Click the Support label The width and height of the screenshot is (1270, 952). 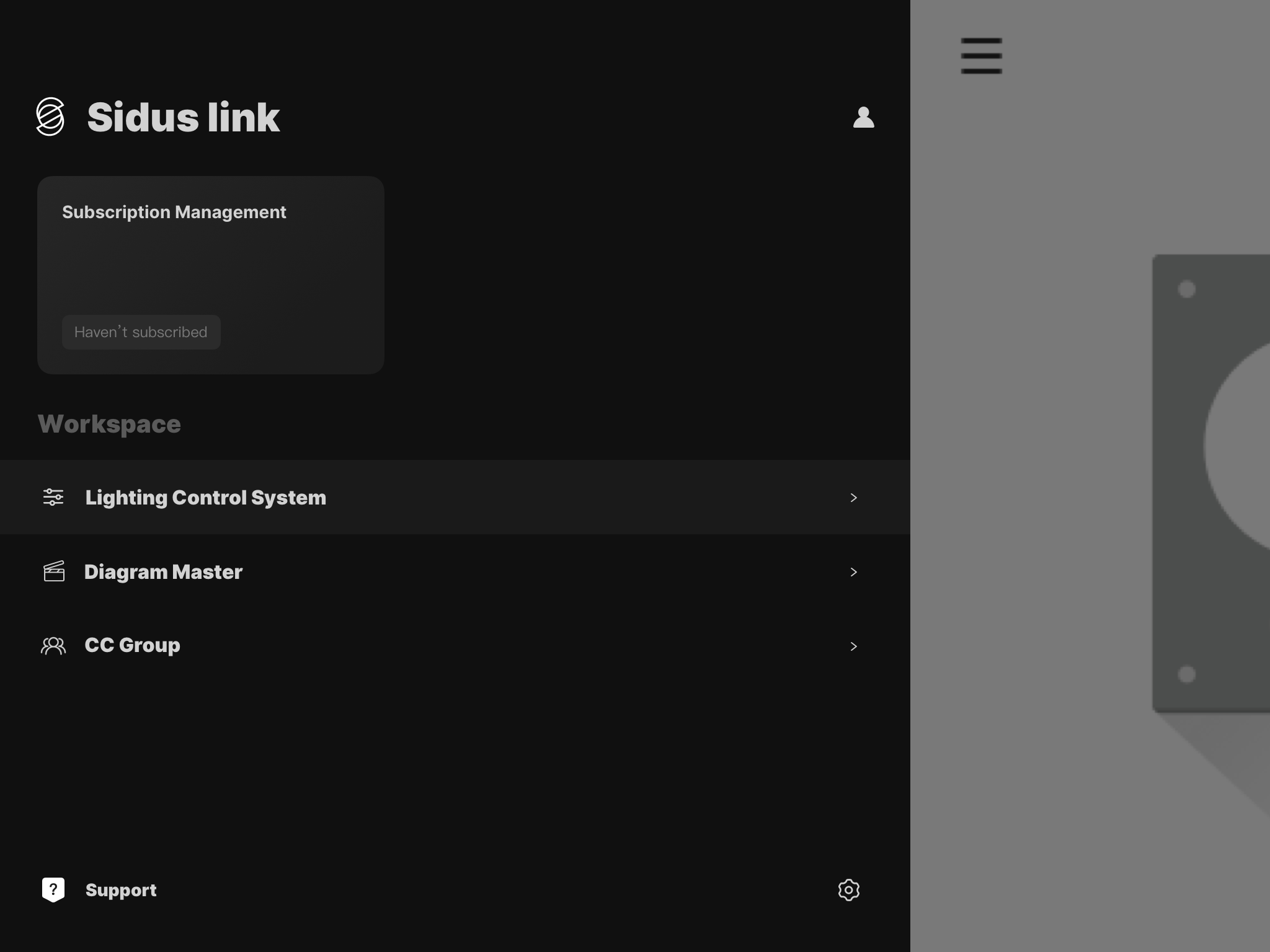click(121, 889)
